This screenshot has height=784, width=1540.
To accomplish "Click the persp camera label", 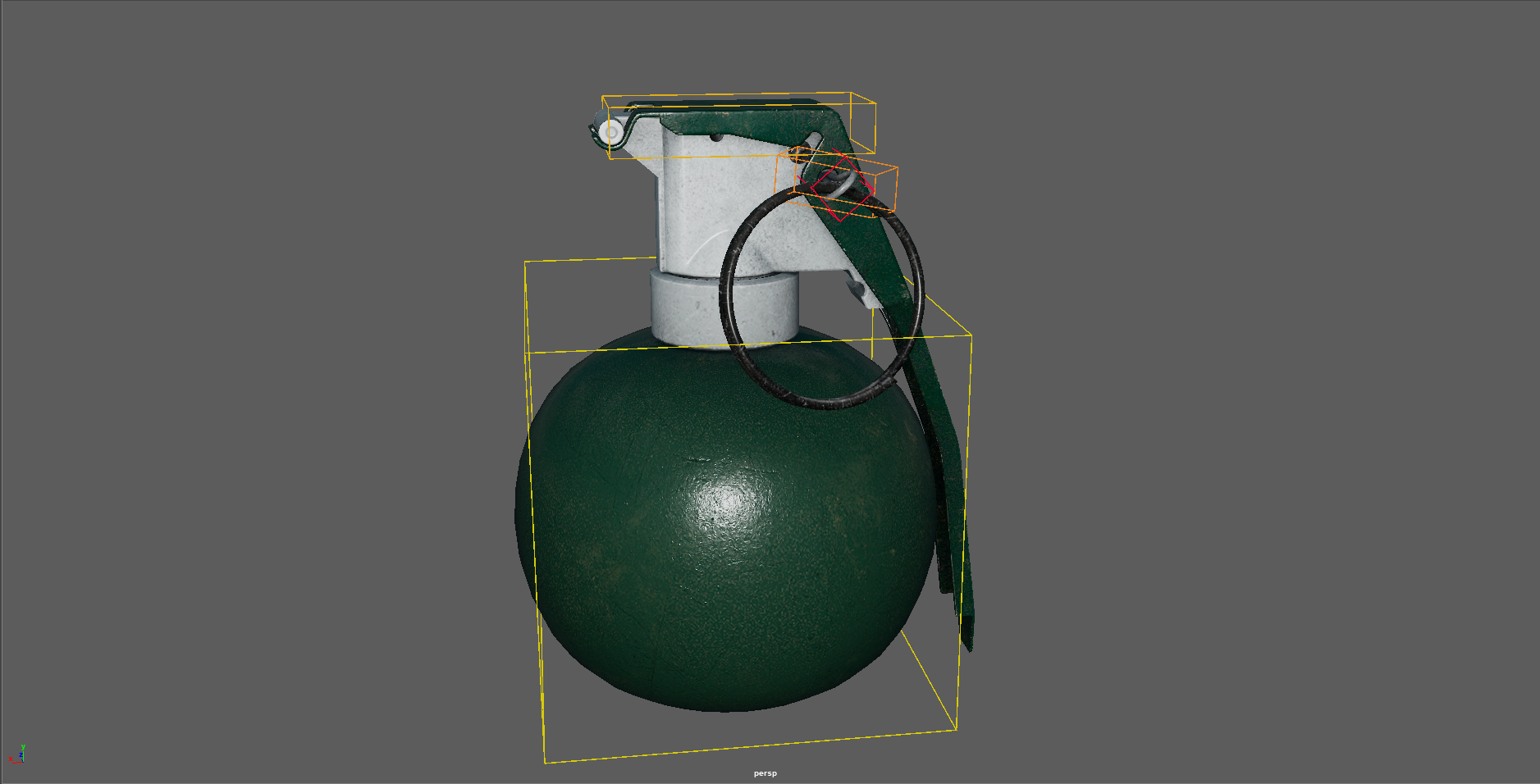I will tap(765, 773).
